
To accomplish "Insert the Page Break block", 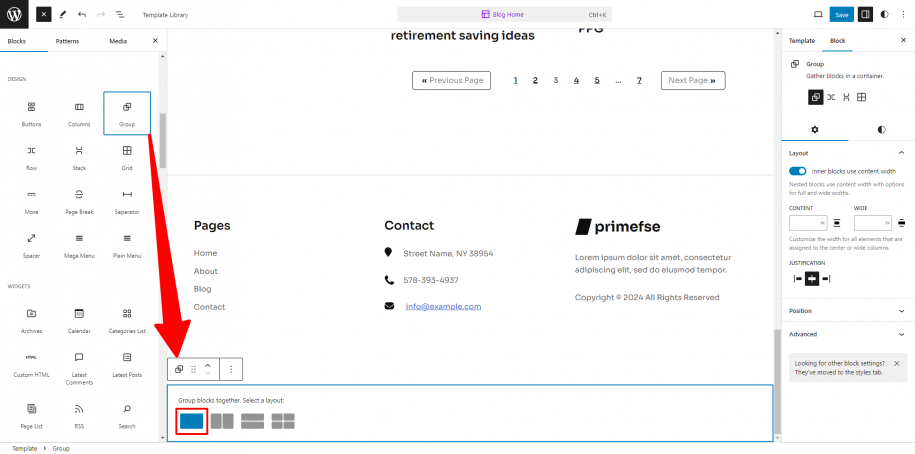I will tap(79, 201).
